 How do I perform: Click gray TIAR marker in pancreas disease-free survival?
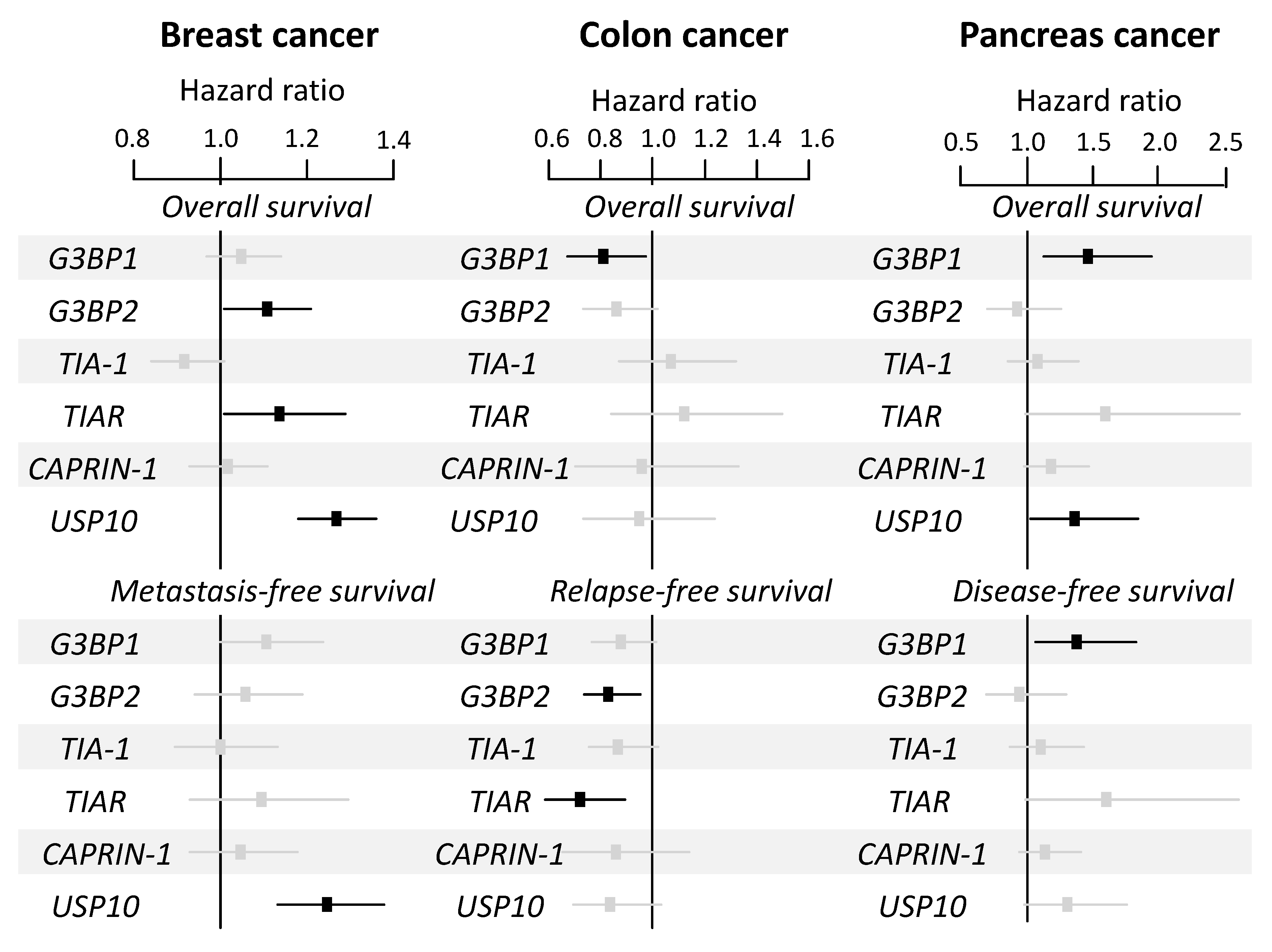[1106, 799]
